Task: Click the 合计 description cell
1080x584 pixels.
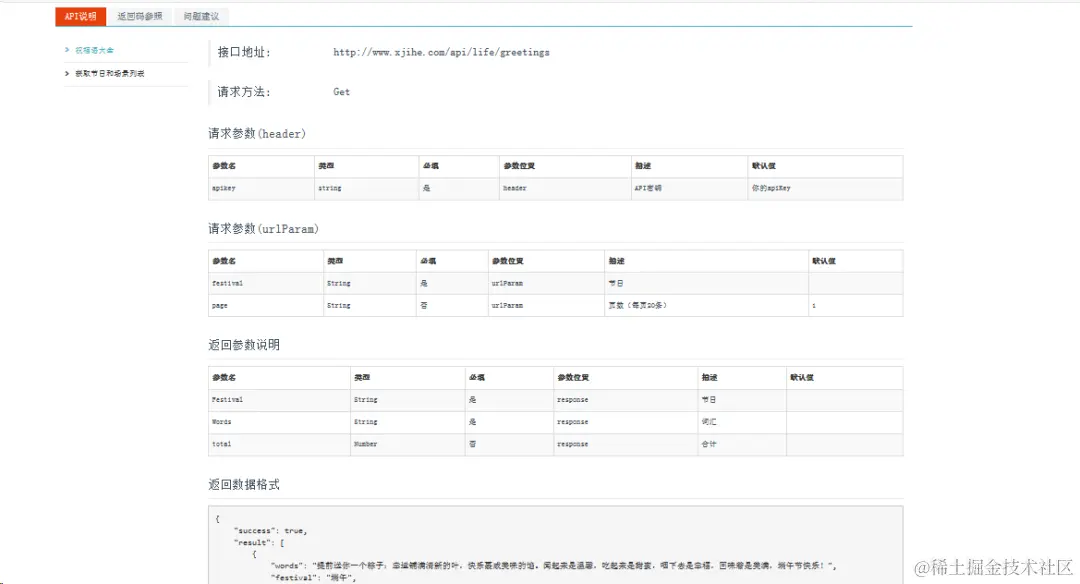Action: pos(742,444)
